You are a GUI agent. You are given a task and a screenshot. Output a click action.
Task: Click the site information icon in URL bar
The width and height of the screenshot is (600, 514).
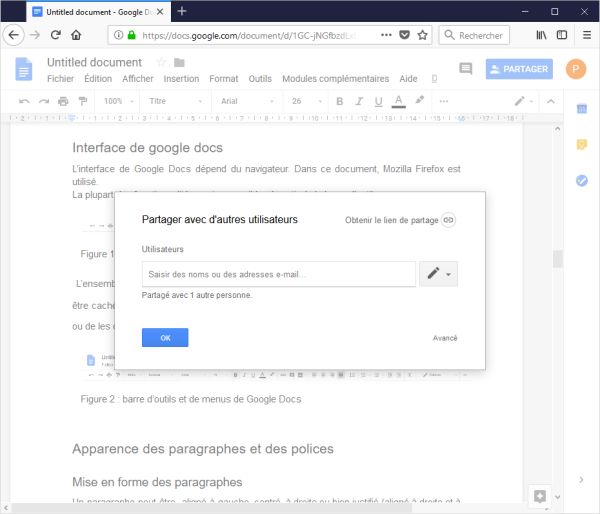pyautogui.click(x=119, y=35)
